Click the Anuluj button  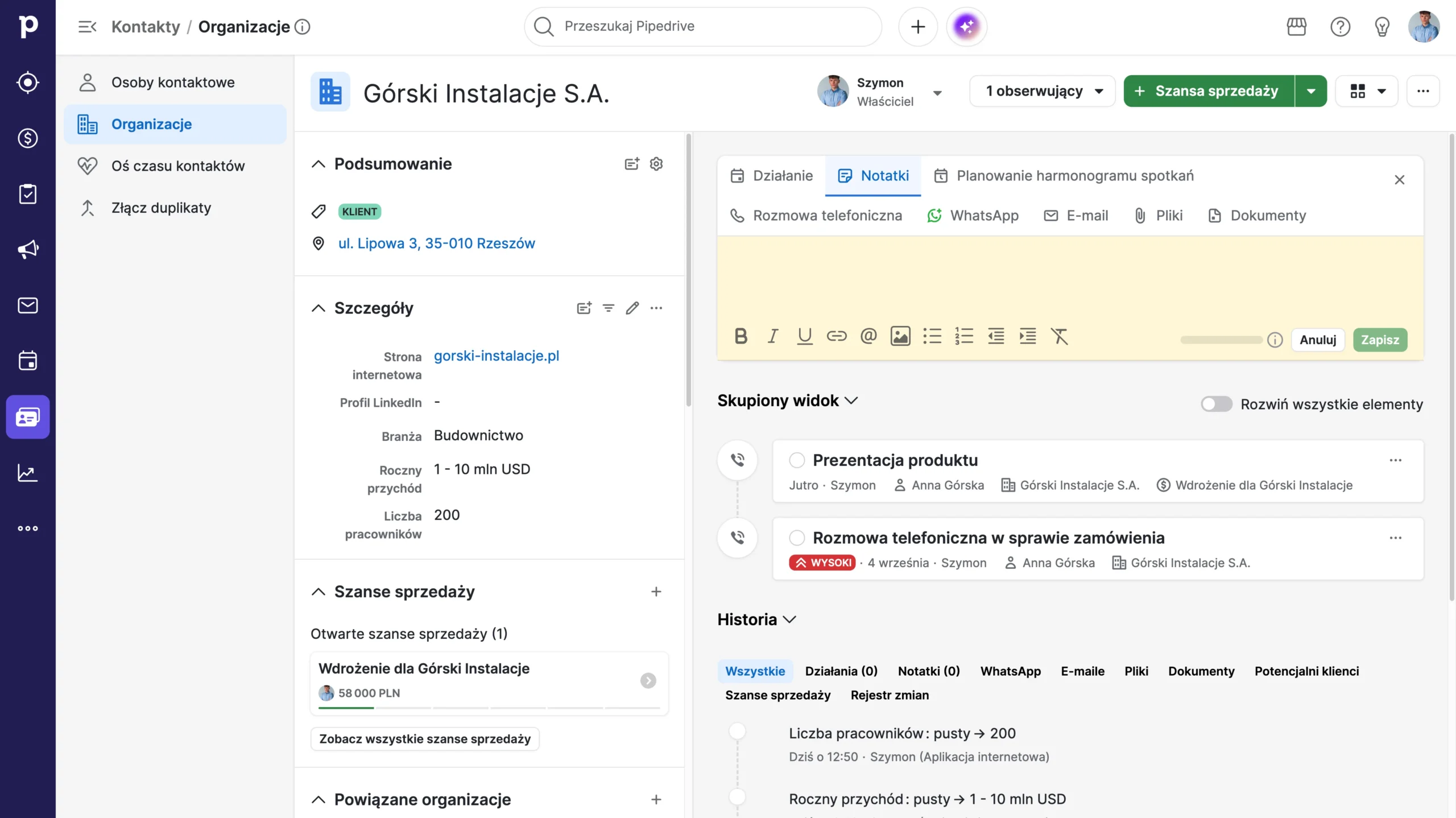1317,340
